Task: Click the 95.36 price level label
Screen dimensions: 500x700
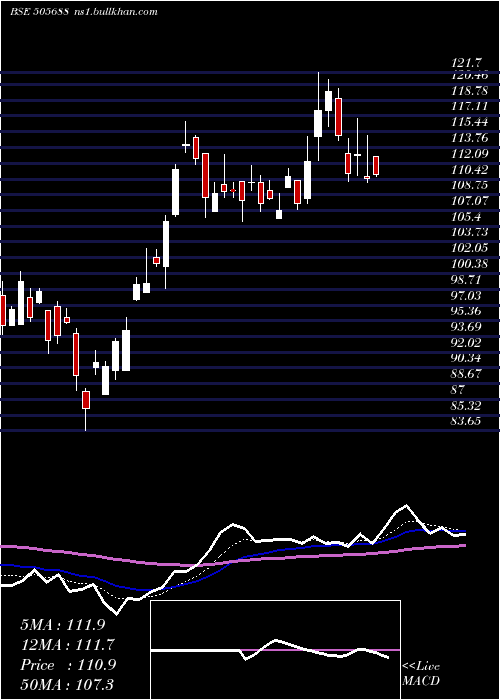Action: pyautogui.click(x=467, y=311)
